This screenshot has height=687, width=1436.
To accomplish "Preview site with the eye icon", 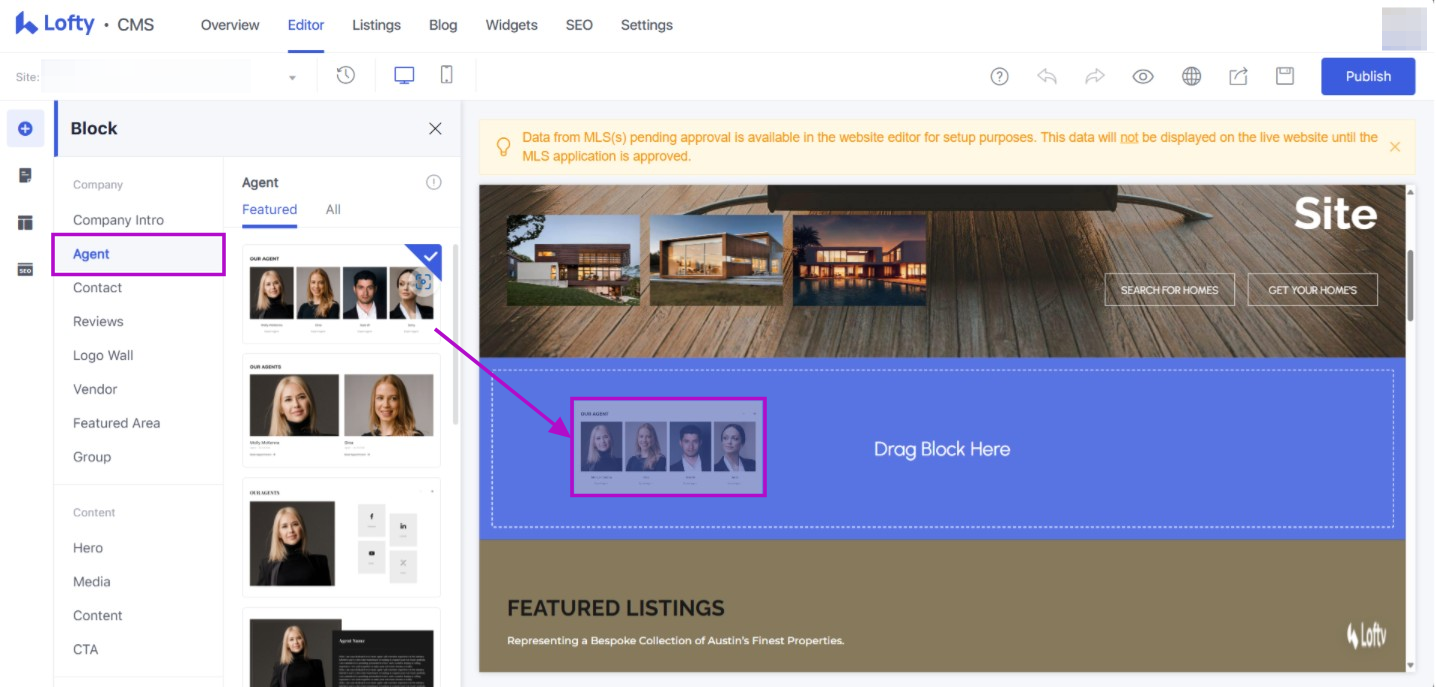I will click(1143, 77).
